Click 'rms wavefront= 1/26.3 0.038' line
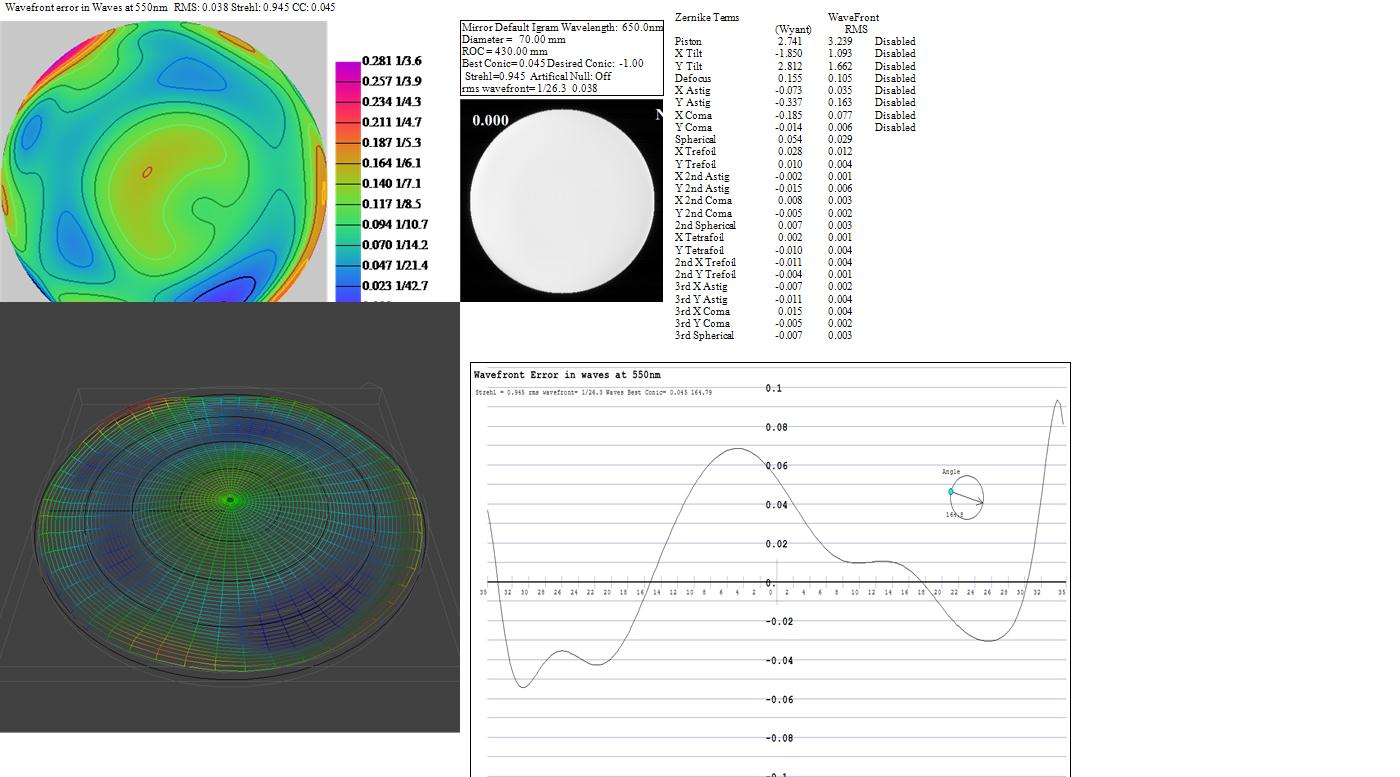 click(530, 88)
